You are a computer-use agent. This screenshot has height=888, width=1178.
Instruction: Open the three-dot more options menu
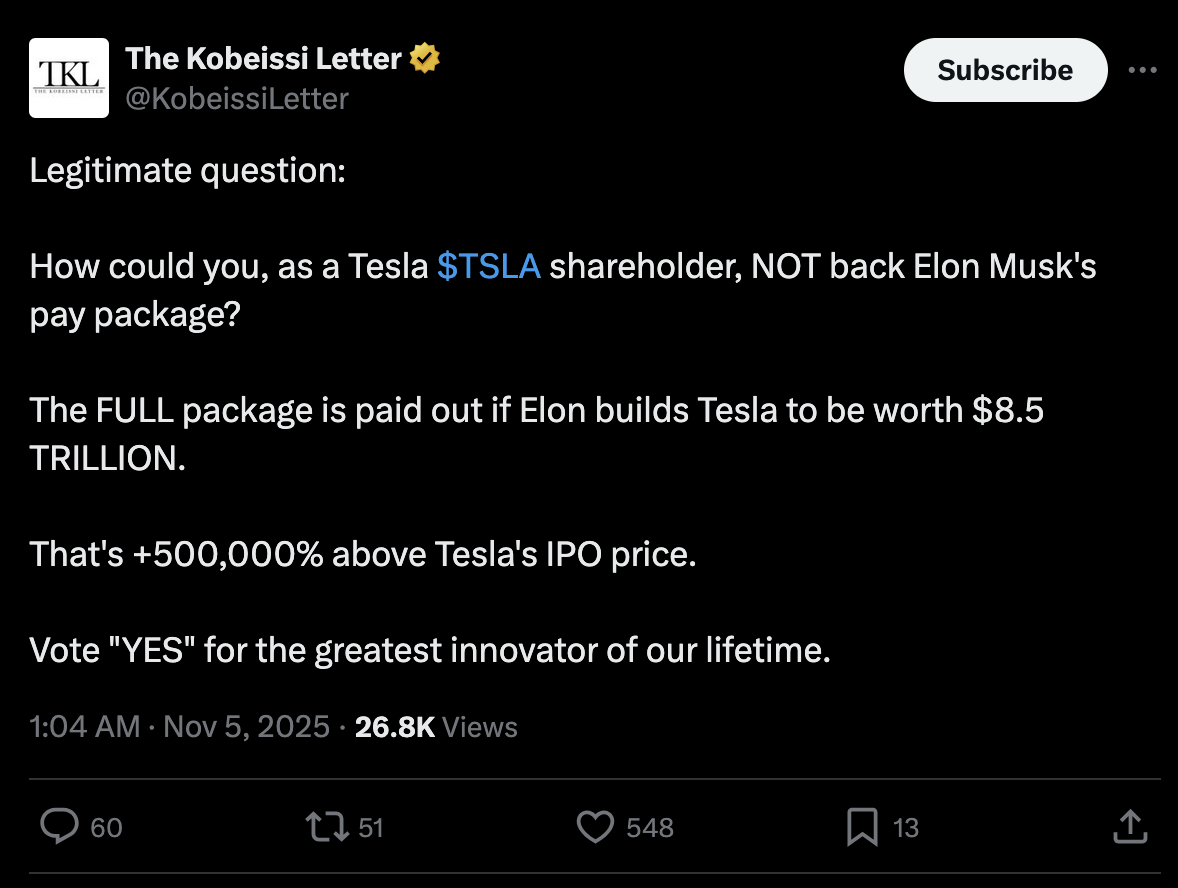[1142, 70]
